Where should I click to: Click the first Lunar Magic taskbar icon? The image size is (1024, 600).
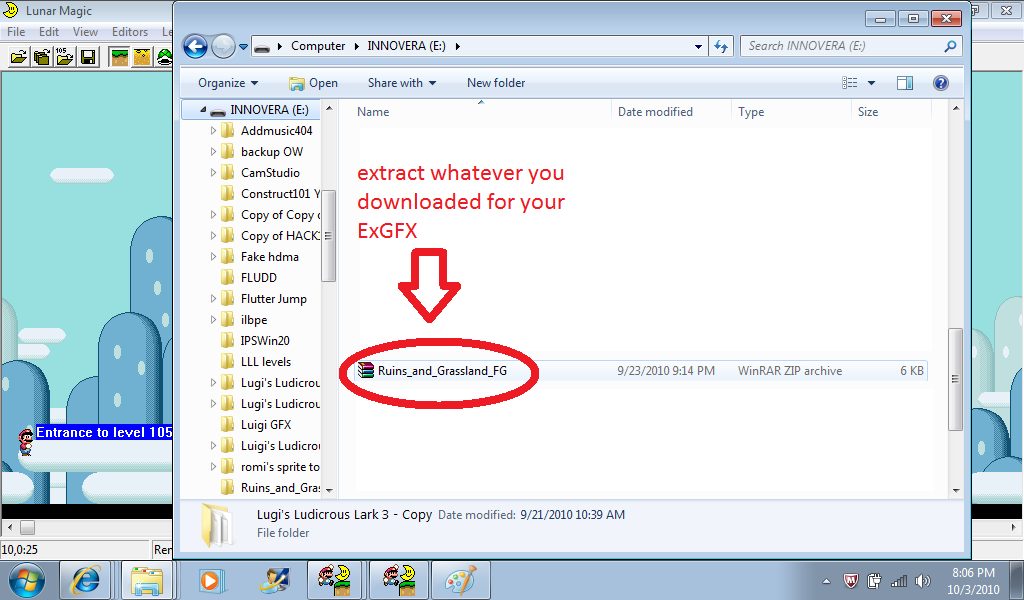click(x=334, y=580)
